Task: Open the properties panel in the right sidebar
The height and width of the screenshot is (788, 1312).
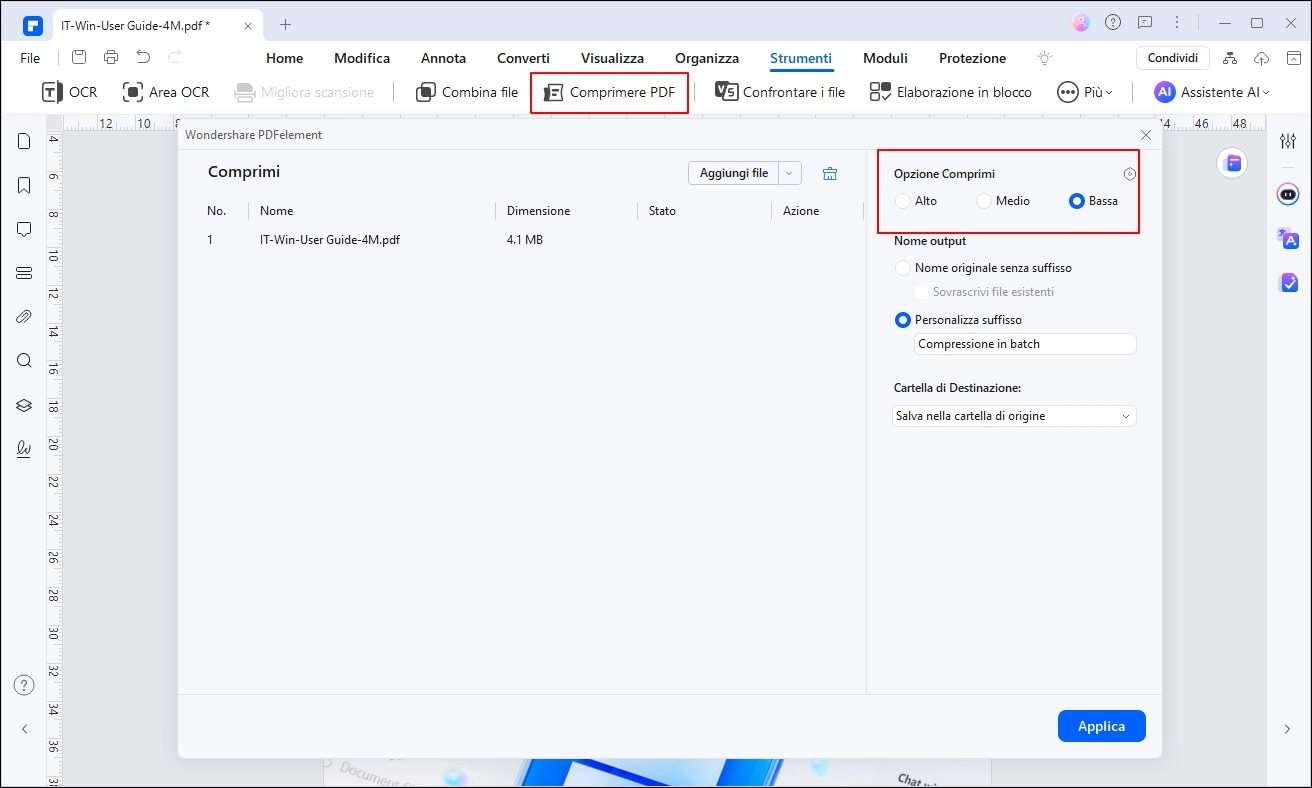Action: (1288, 141)
